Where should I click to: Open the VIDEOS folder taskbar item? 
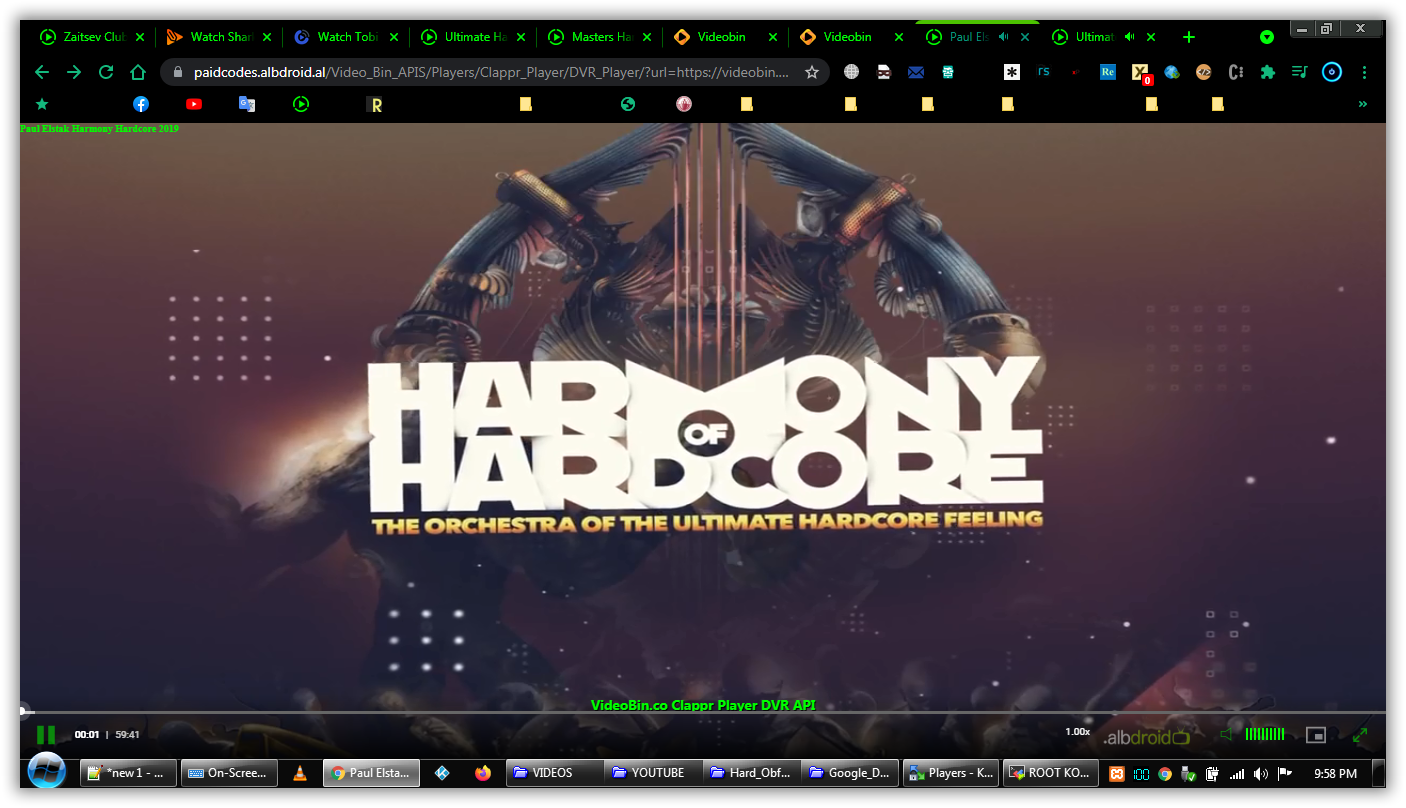pos(555,773)
